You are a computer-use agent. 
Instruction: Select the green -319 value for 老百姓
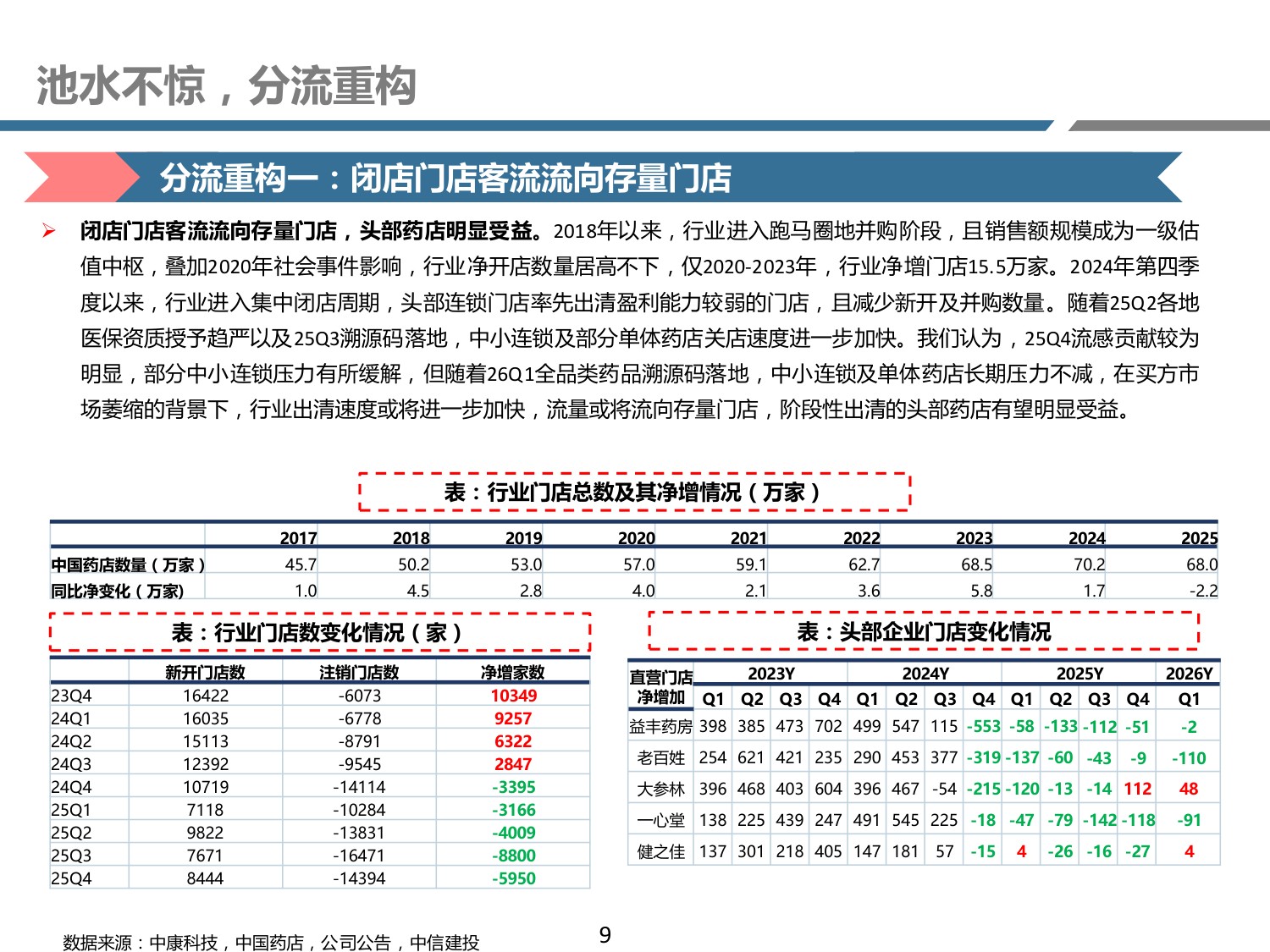[983, 758]
